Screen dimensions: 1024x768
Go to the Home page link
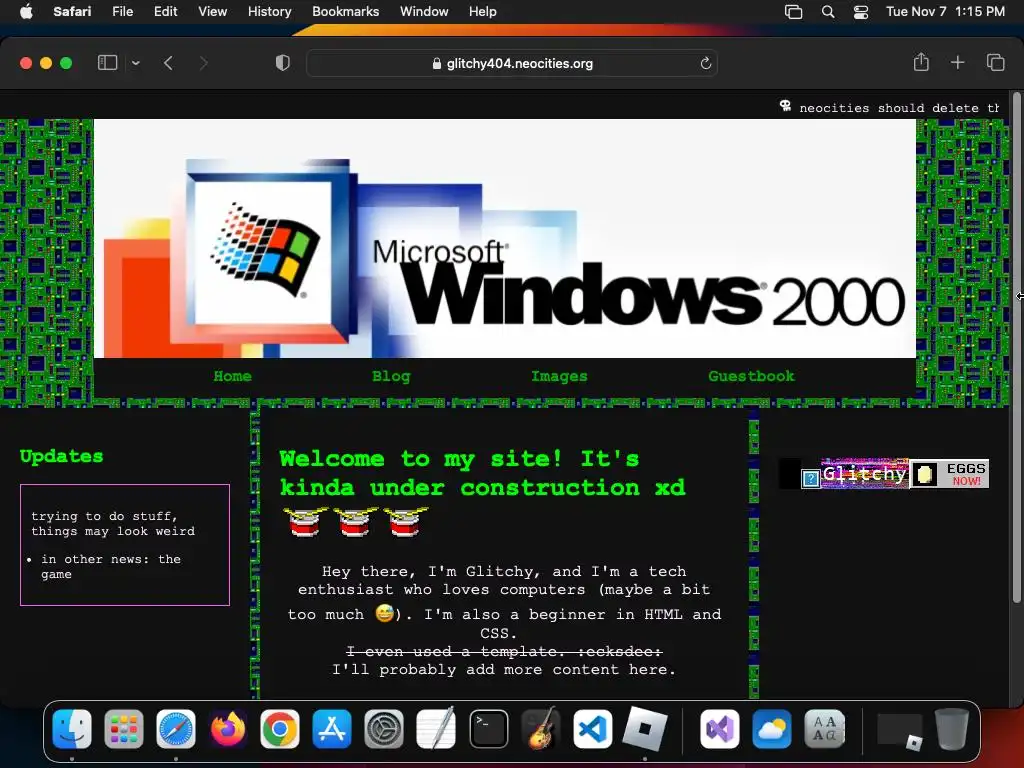[x=232, y=376]
